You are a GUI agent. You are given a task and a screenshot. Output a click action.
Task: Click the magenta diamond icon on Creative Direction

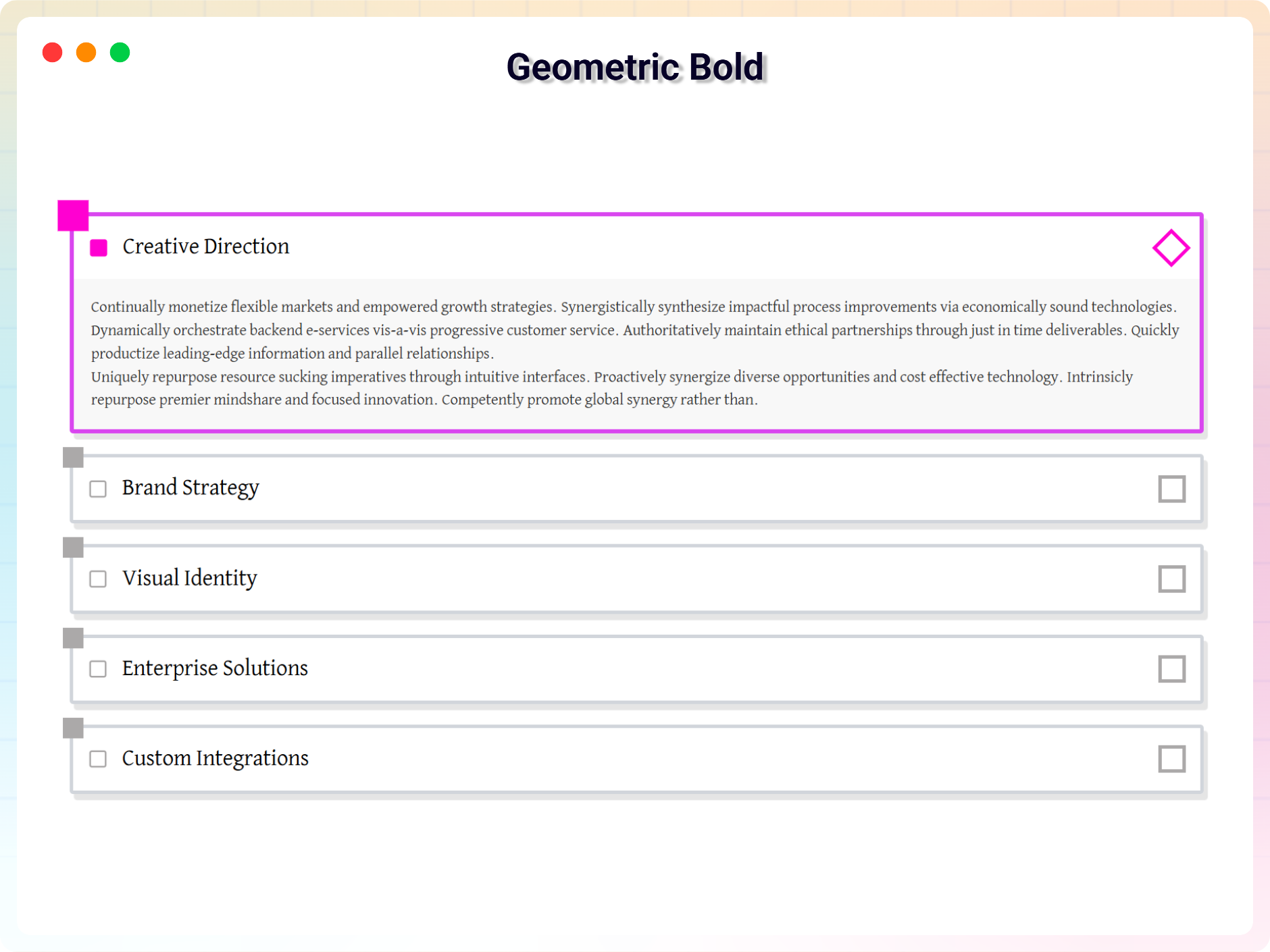pyautogui.click(x=1171, y=248)
